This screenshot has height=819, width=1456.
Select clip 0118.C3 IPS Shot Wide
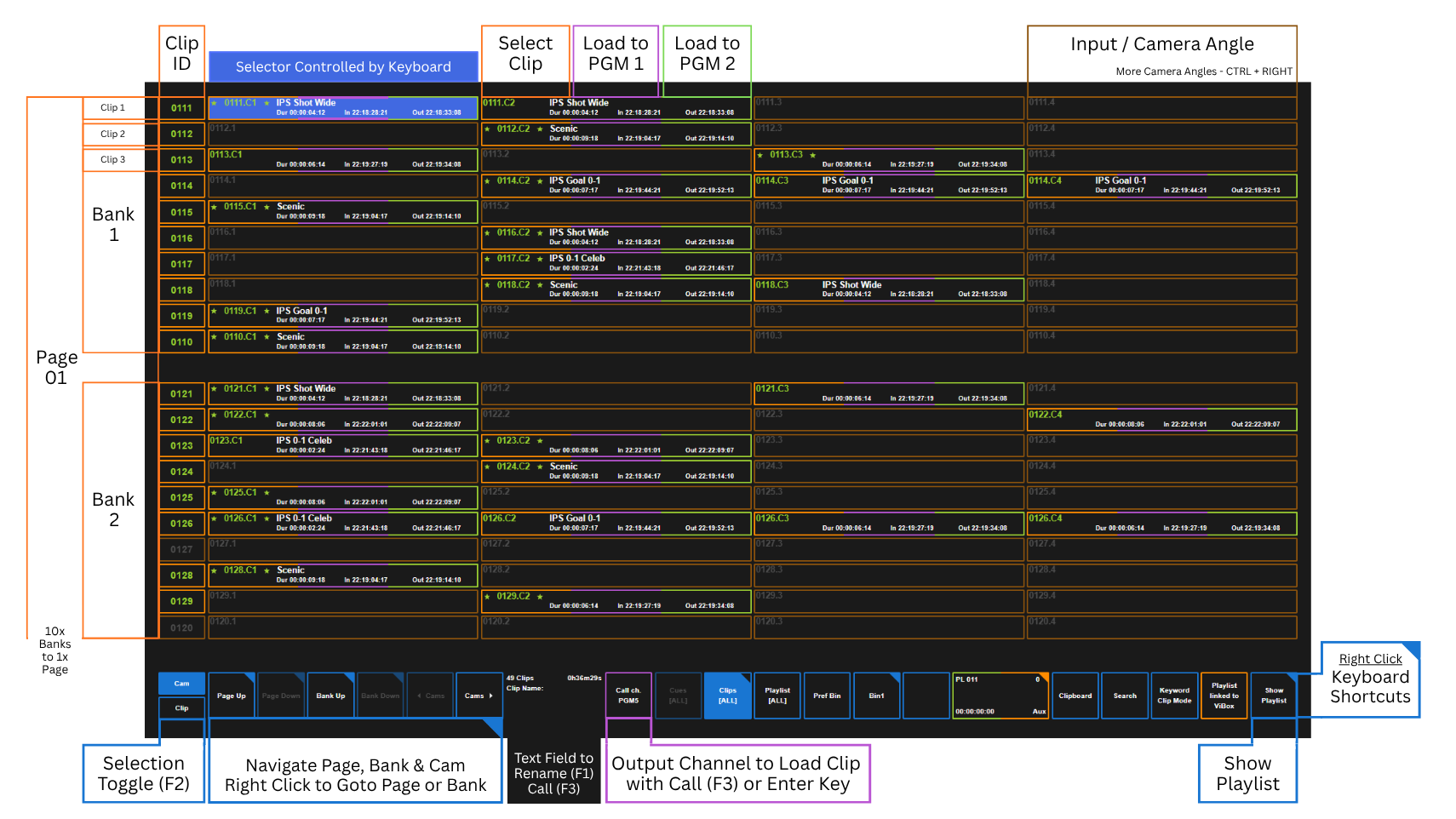[x=889, y=289]
